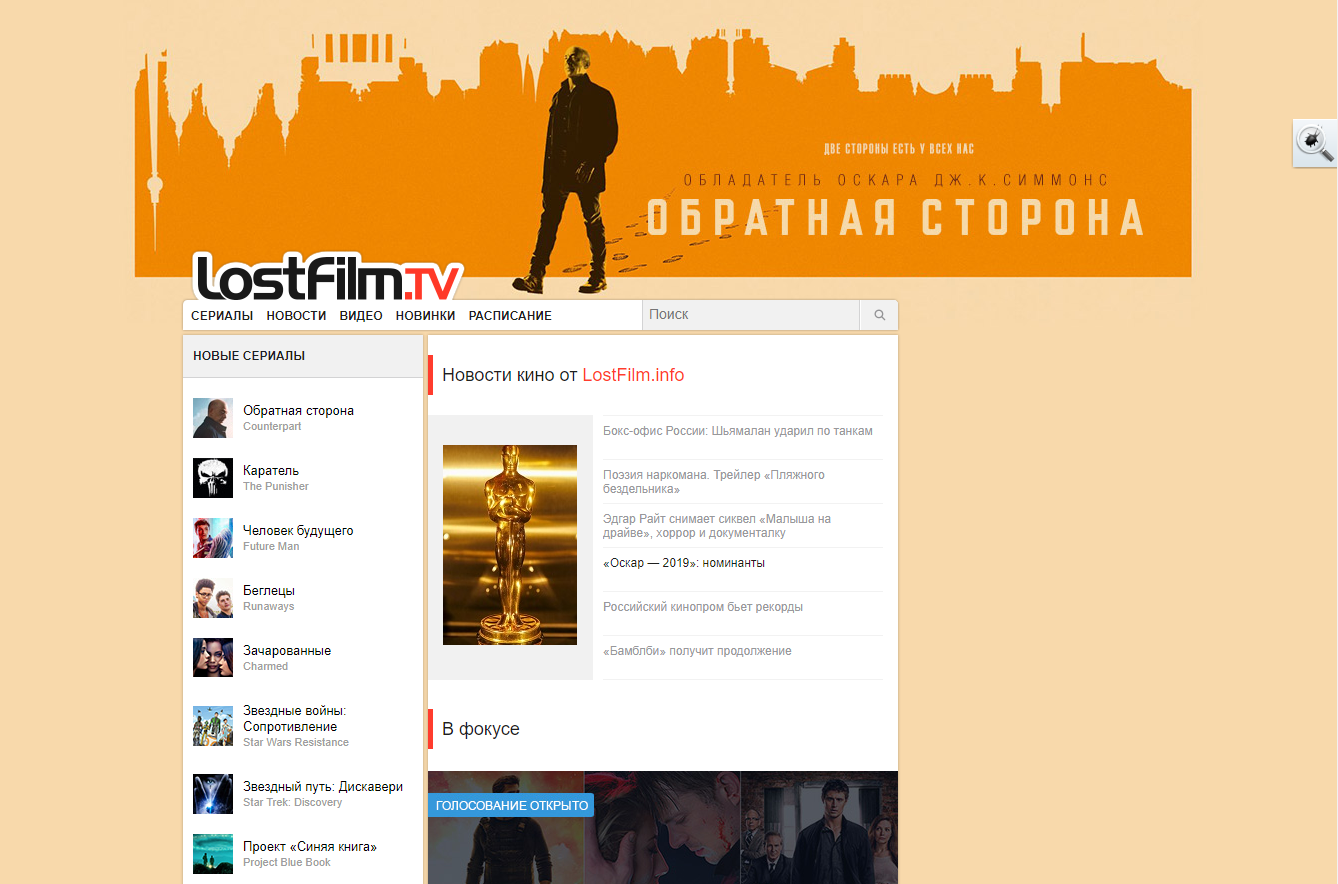Viewport: 1338px width, 884px height.
Task: Select Человек будущего series title
Action: coord(298,531)
